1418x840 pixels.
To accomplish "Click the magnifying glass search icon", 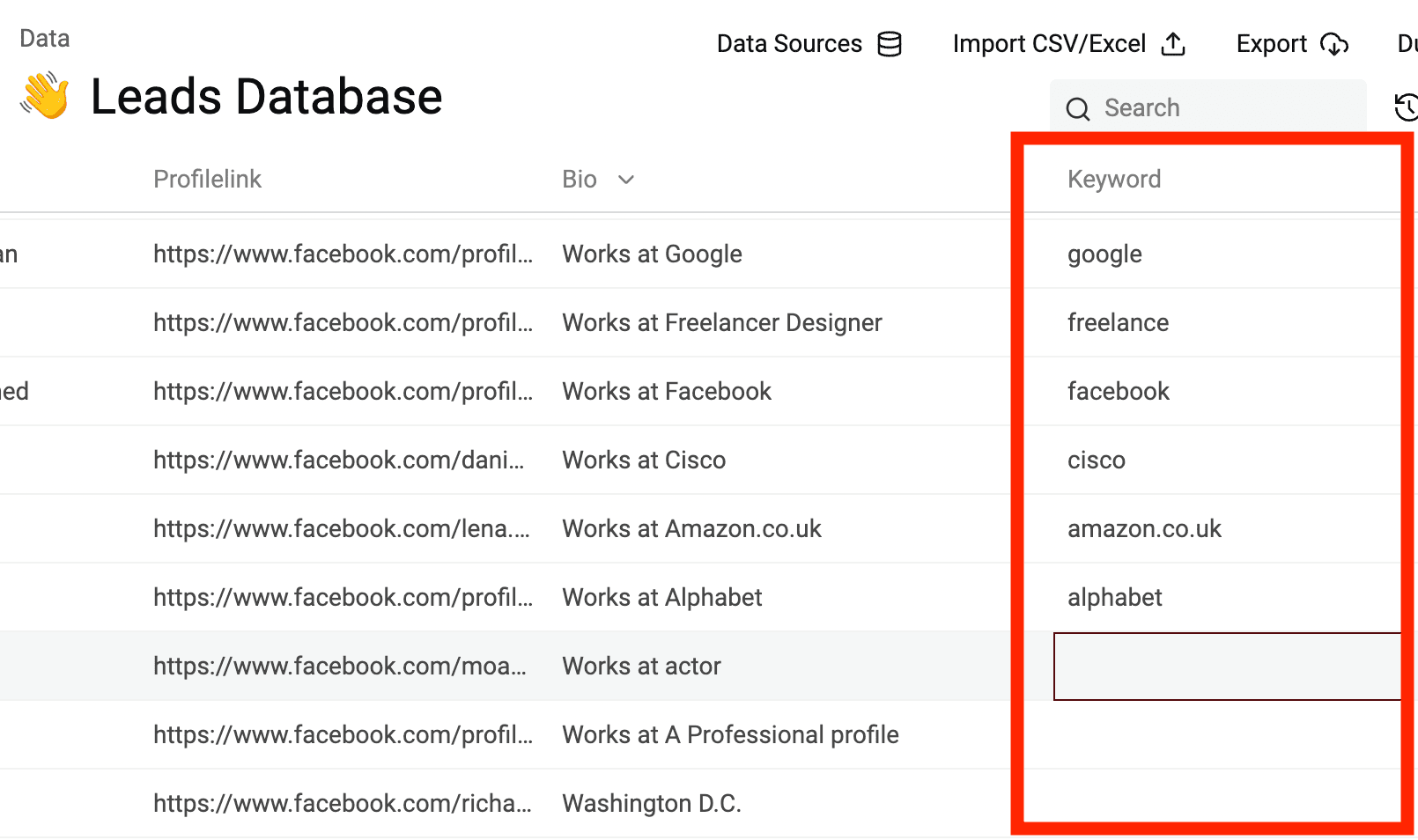I will [1078, 108].
